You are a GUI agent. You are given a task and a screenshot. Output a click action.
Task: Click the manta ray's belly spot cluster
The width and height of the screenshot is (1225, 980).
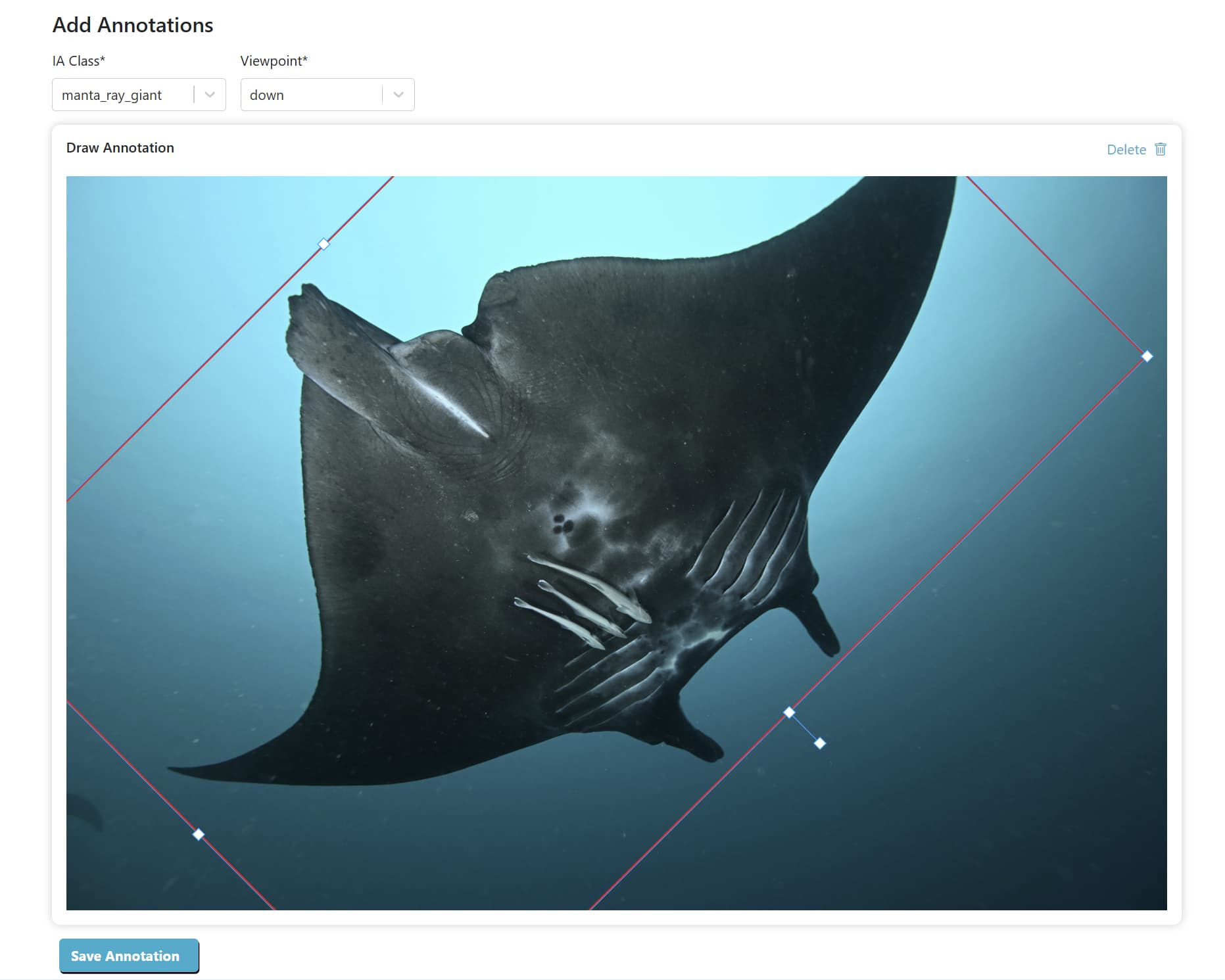[563, 523]
